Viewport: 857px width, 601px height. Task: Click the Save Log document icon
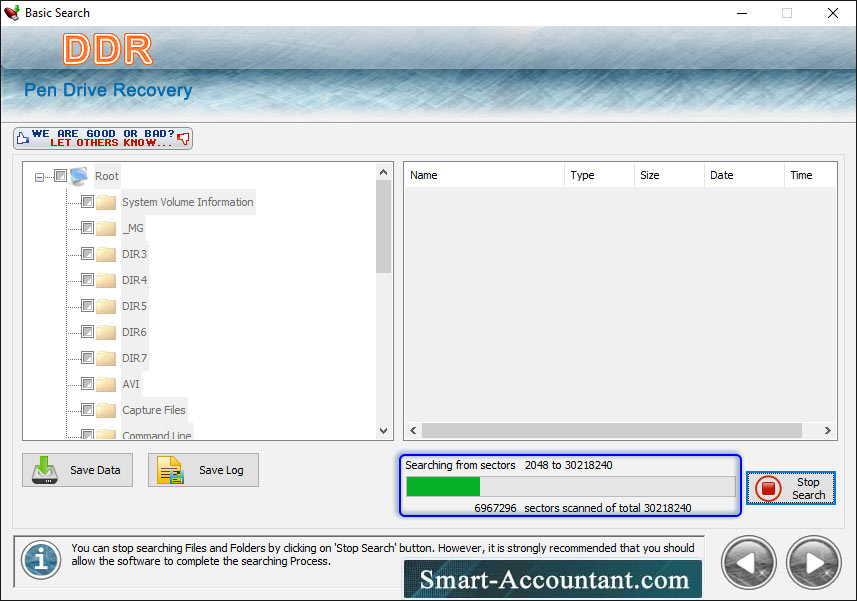tap(170, 470)
